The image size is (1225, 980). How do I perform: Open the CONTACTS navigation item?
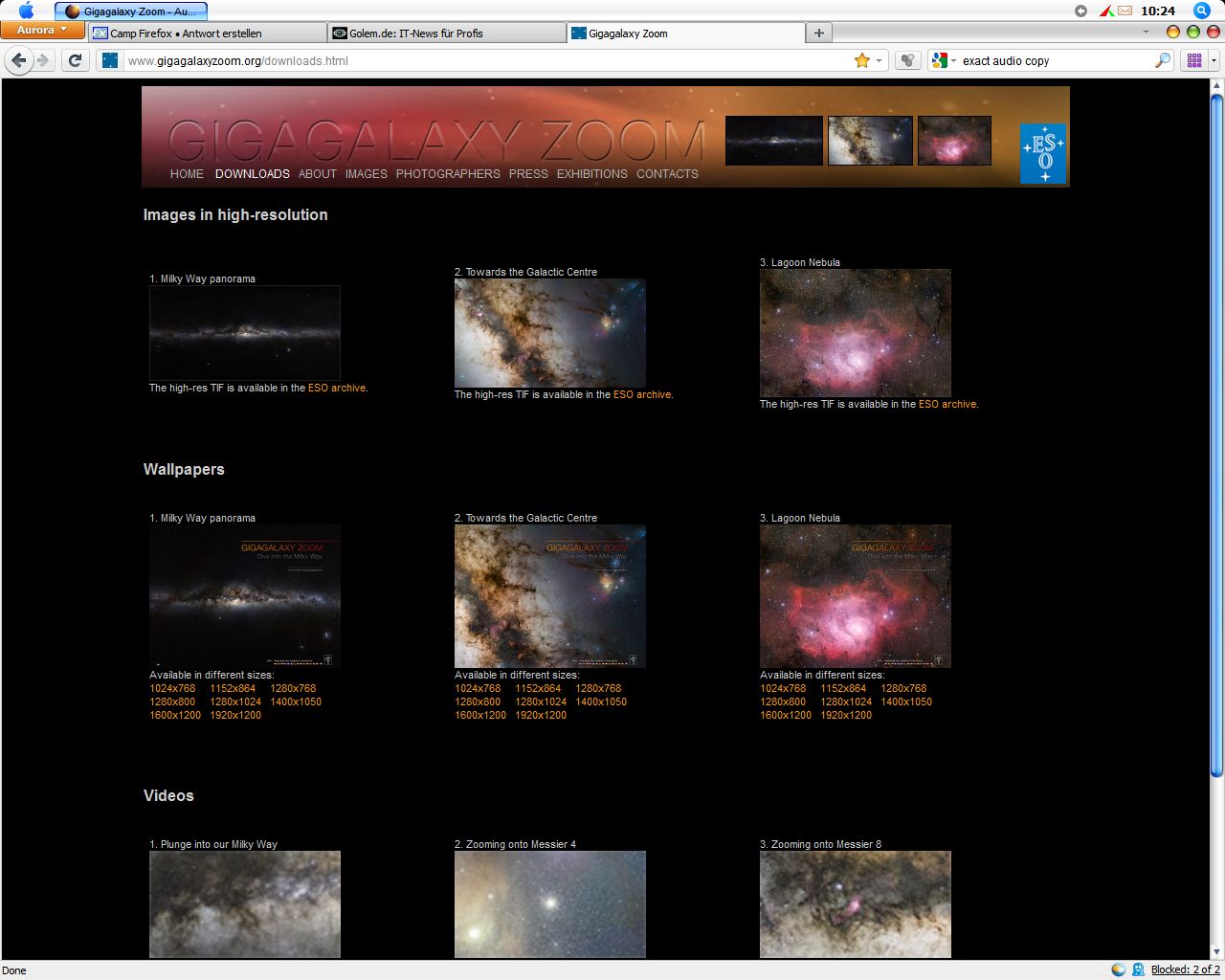[667, 174]
